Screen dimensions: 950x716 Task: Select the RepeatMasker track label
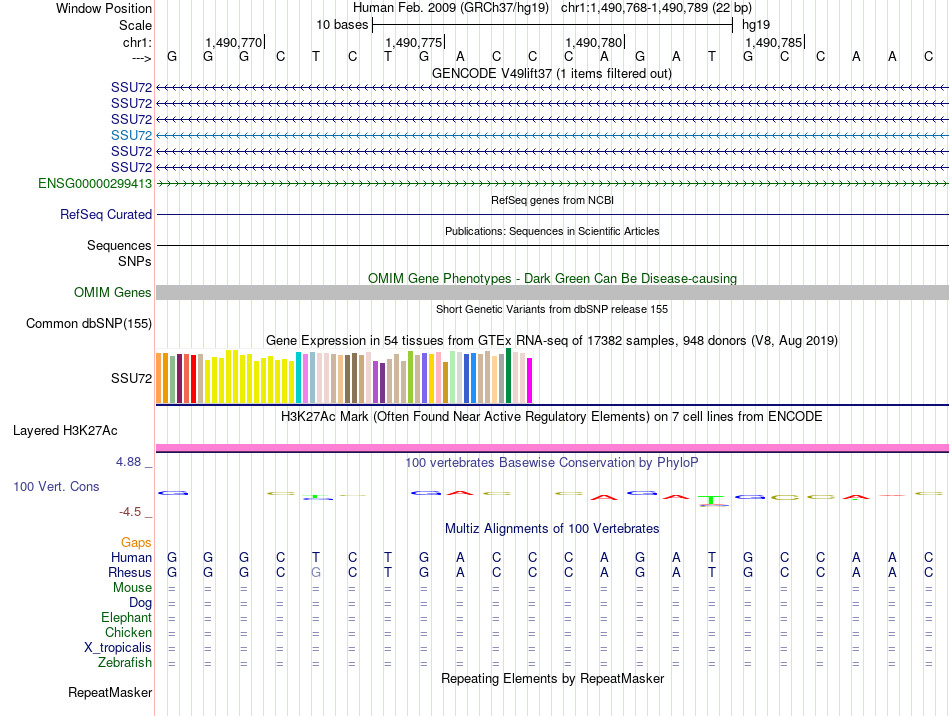point(110,692)
